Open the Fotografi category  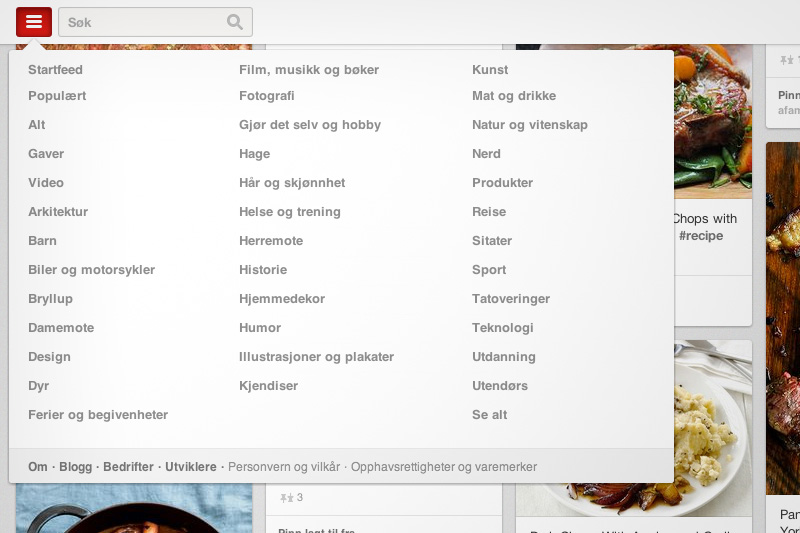267,96
